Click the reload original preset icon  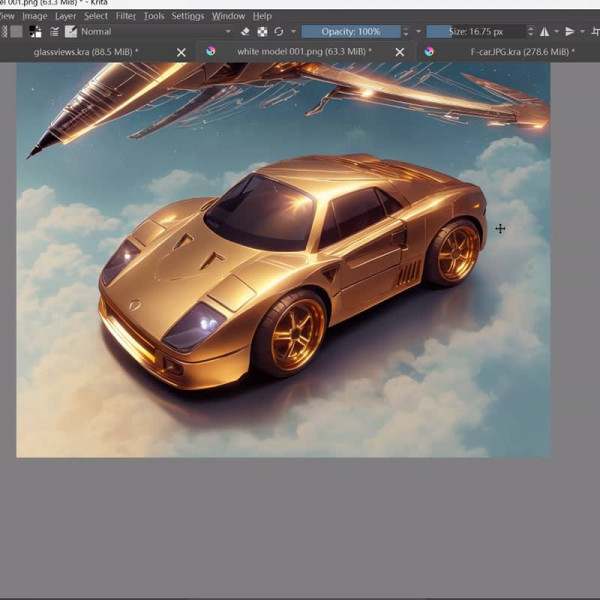[x=278, y=32]
